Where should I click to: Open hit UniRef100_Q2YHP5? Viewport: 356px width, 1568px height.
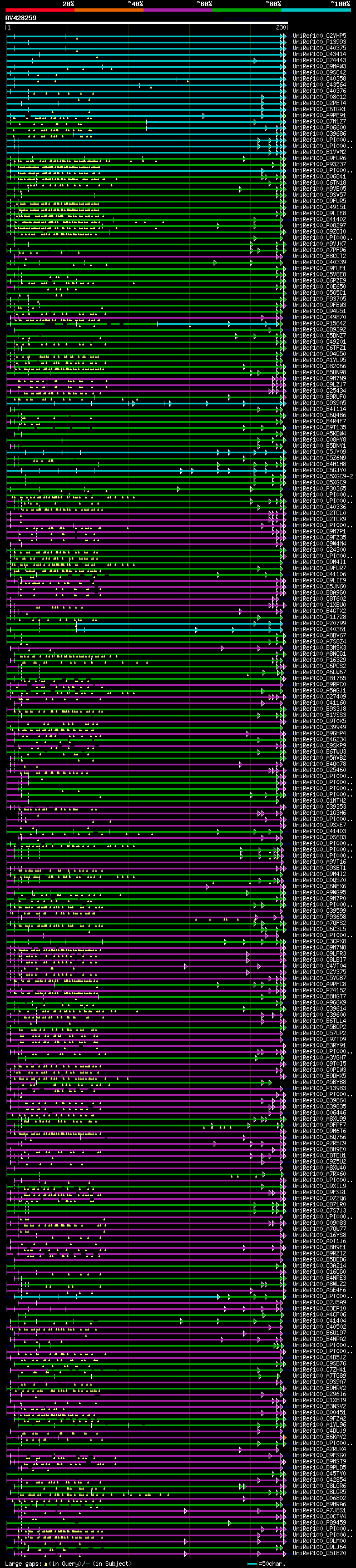pyautogui.click(x=319, y=36)
